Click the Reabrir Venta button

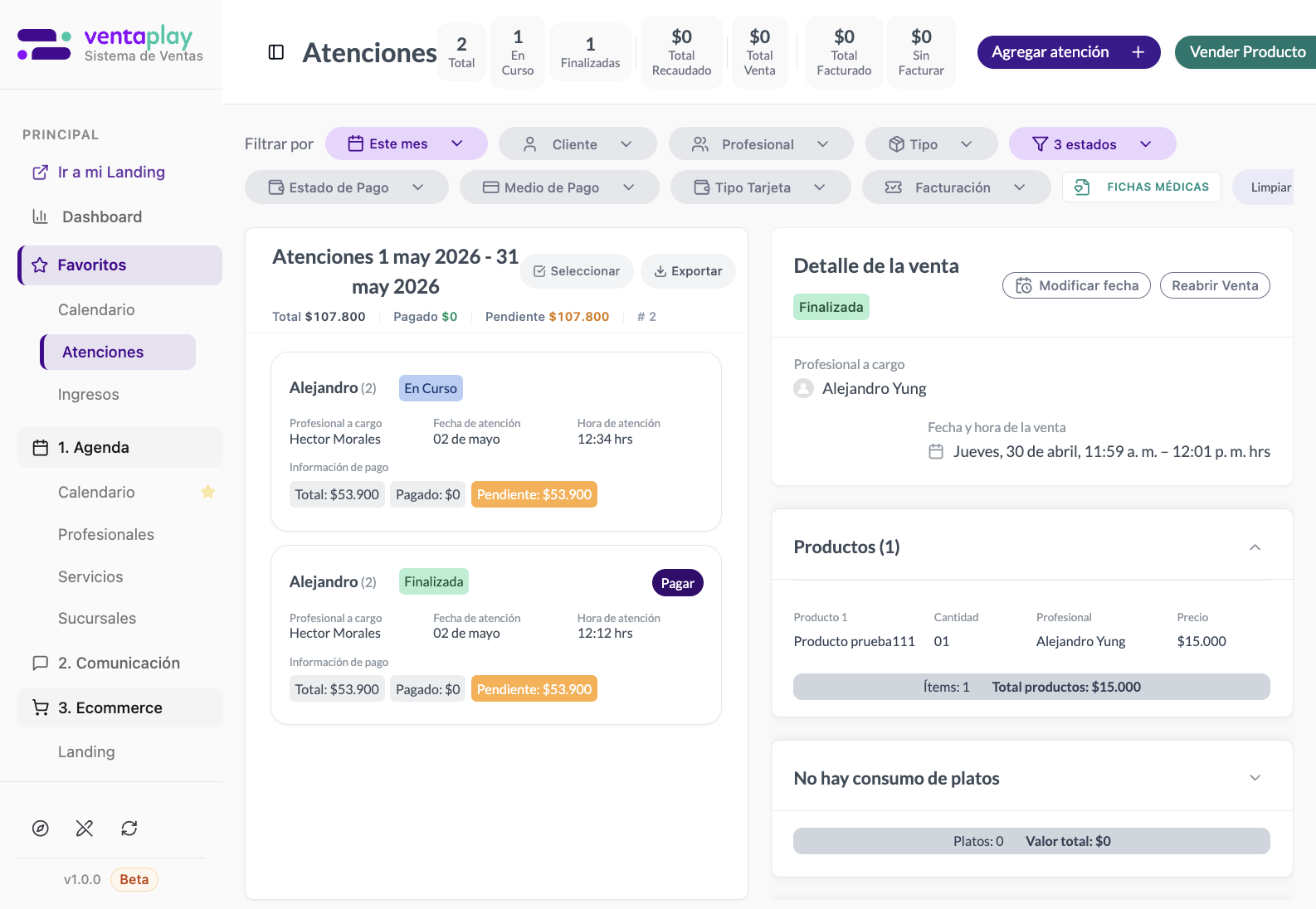tap(1215, 285)
